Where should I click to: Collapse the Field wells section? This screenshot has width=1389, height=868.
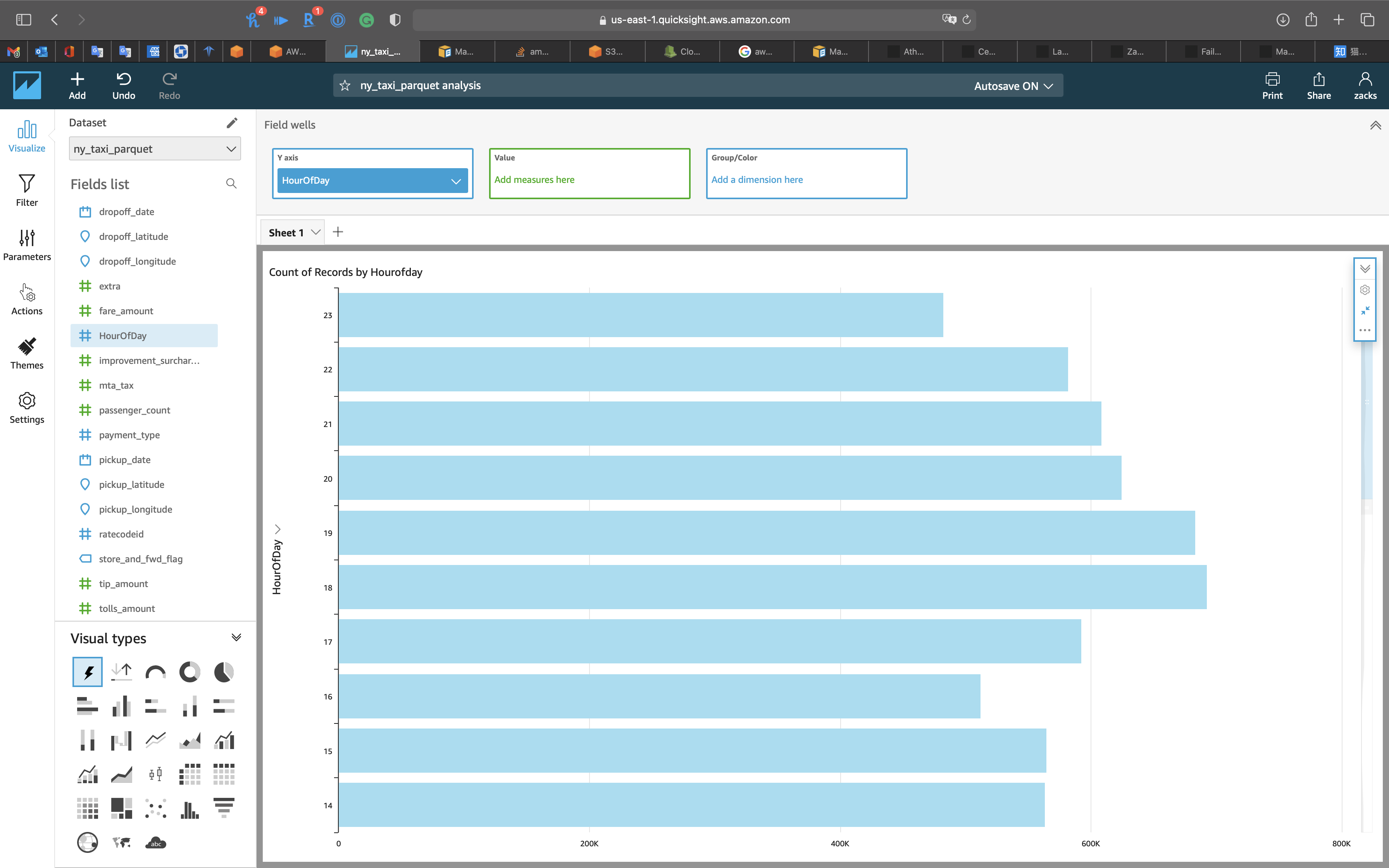pos(1375,125)
